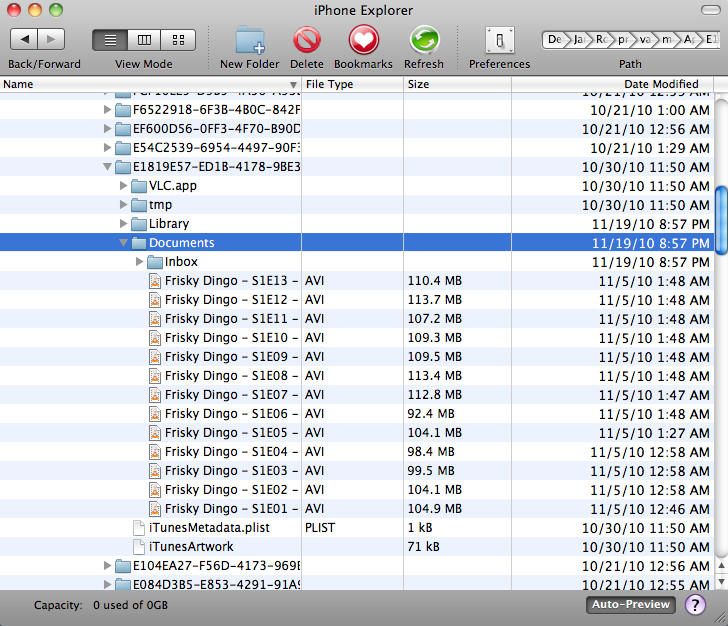The height and width of the screenshot is (626, 728).
Task: Click the 110.4 MB size cell
Action: coord(435,281)
